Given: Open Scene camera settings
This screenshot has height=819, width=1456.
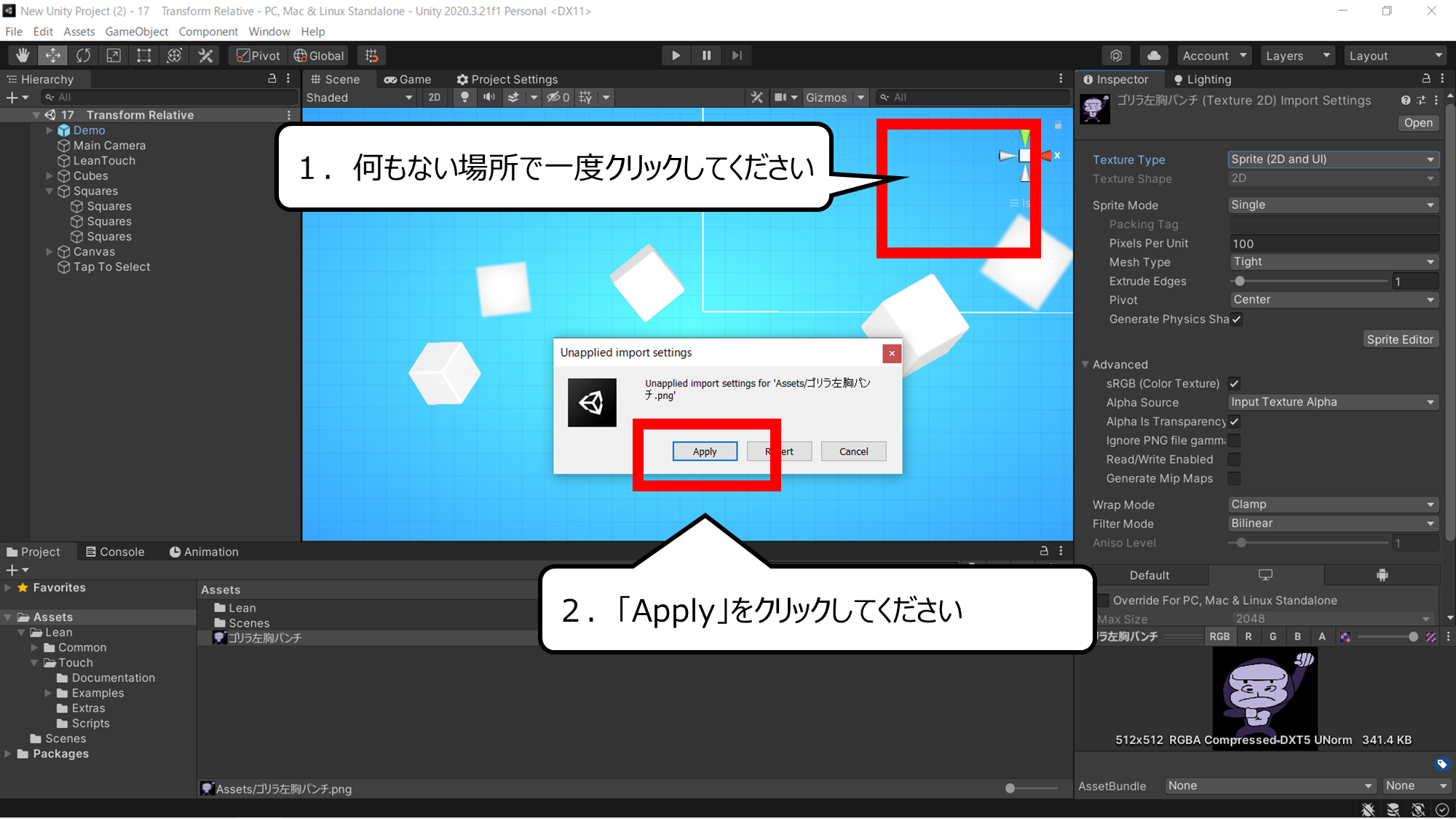Looking at the screenshot, I should coord(786,98).
